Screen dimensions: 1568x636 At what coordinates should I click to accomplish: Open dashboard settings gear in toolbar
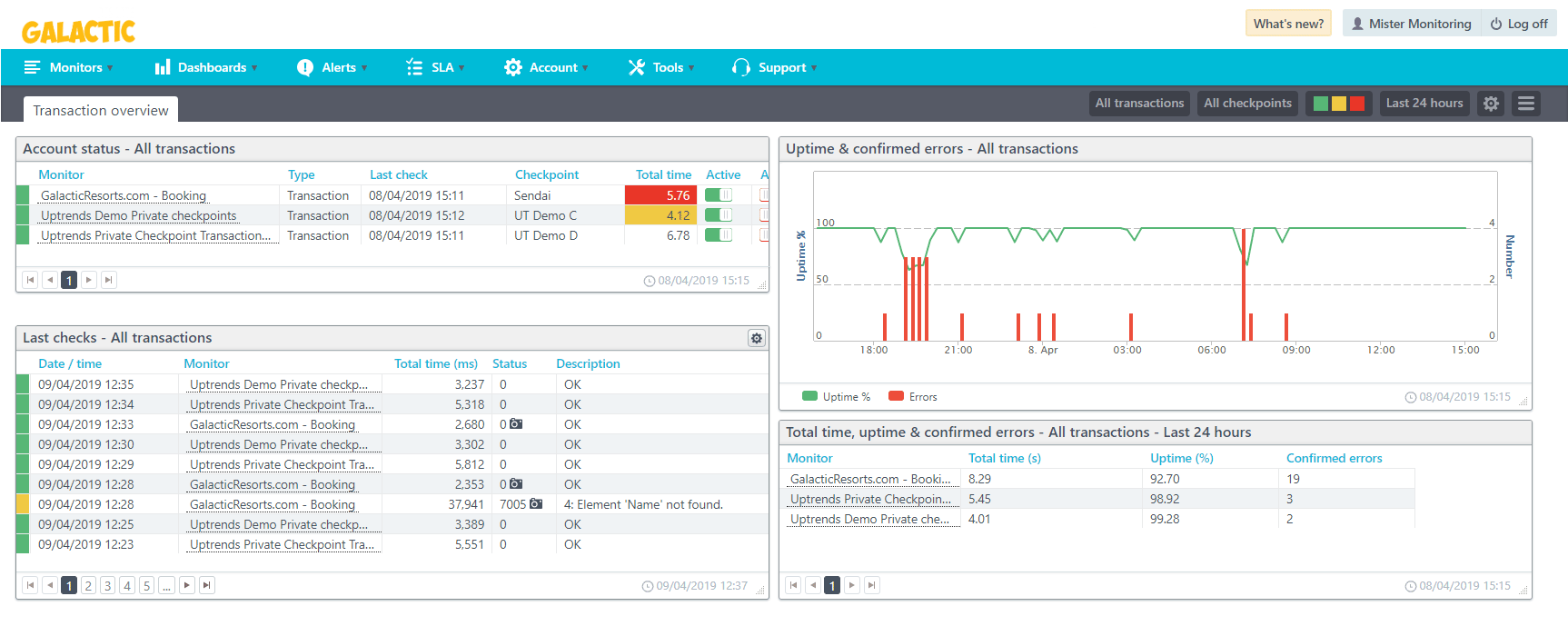(x=1491, y=104)
